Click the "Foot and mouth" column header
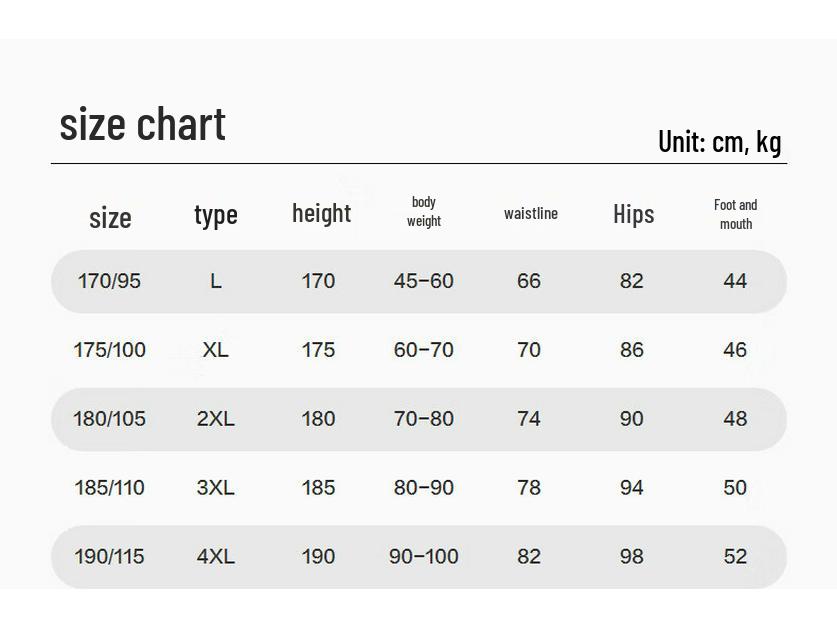837x628 pixels. (735, 214)
